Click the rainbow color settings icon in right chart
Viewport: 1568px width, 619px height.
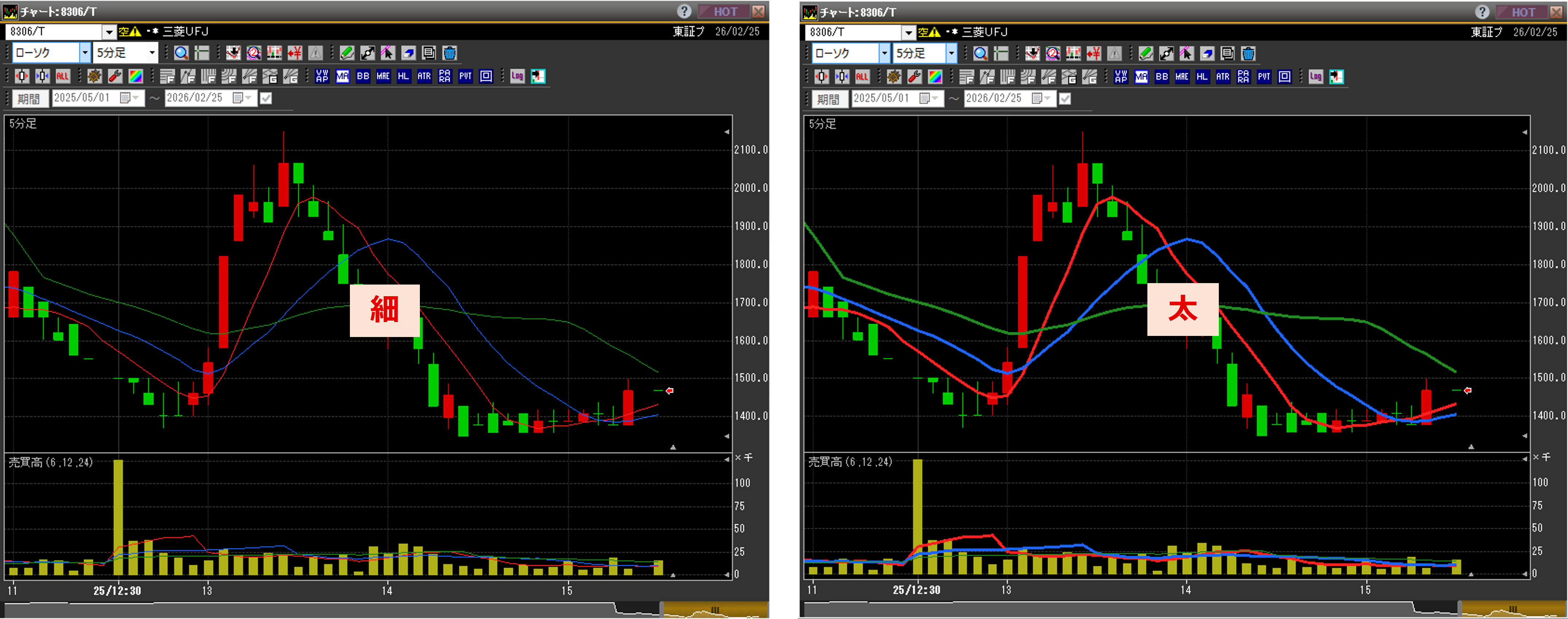click(935, 77)
